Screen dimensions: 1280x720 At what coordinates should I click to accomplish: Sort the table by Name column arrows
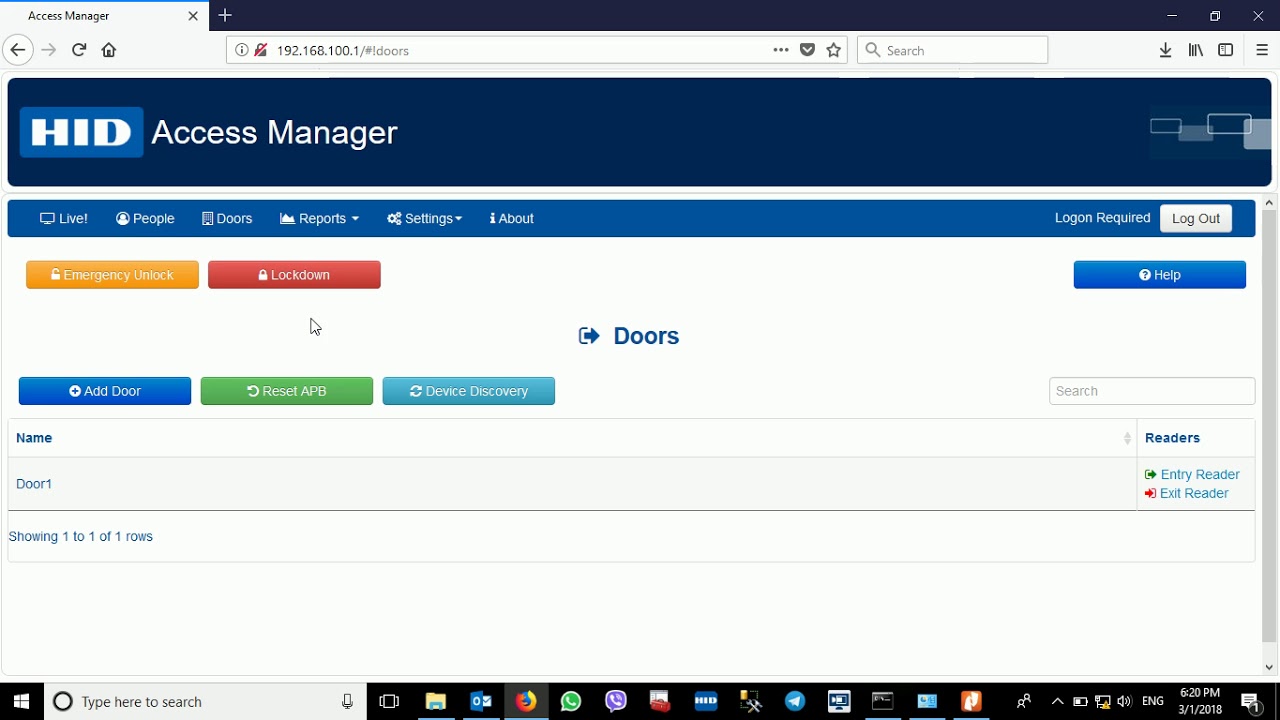coord(1127,438)
